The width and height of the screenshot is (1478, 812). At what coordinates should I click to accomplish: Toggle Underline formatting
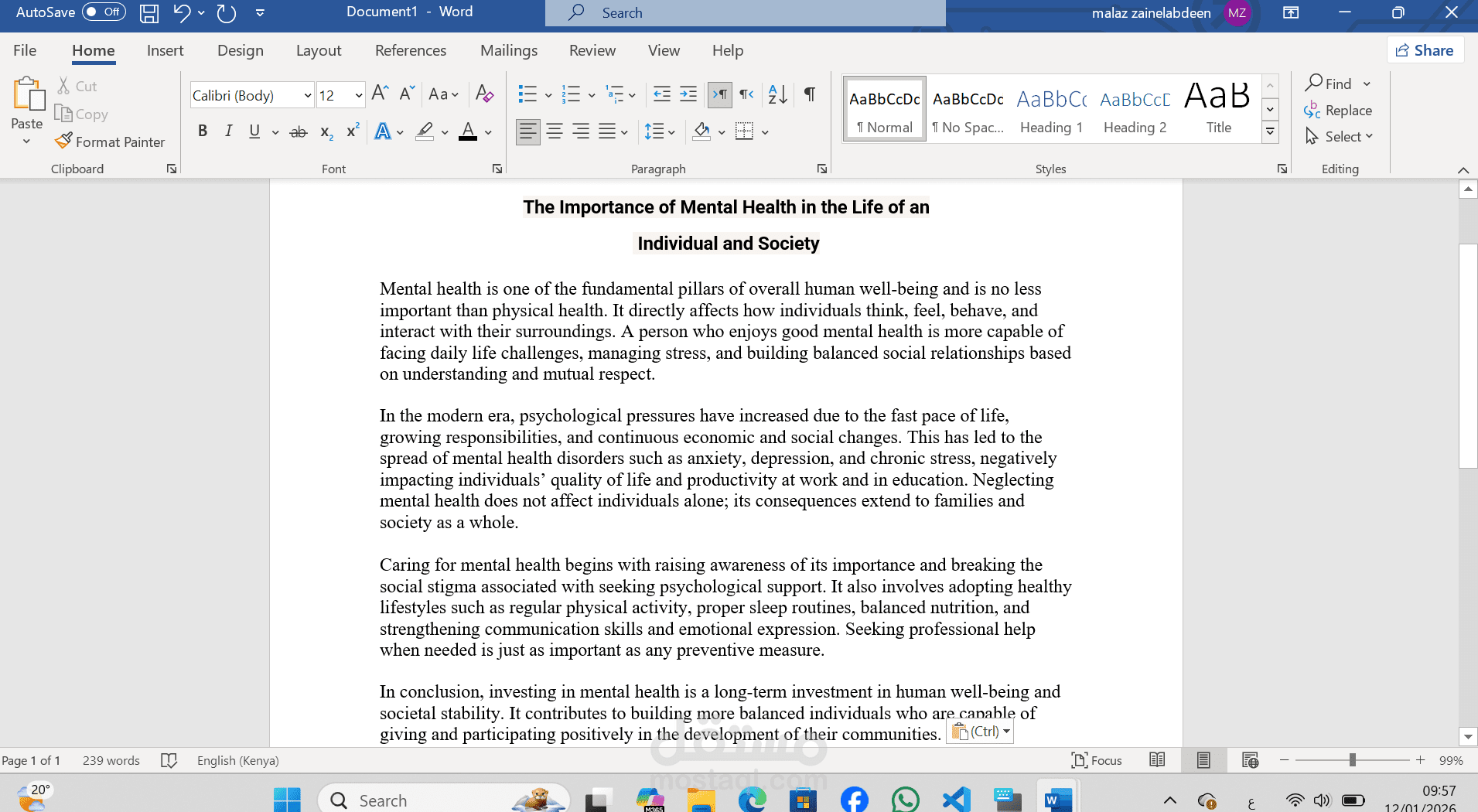point(254,132)
